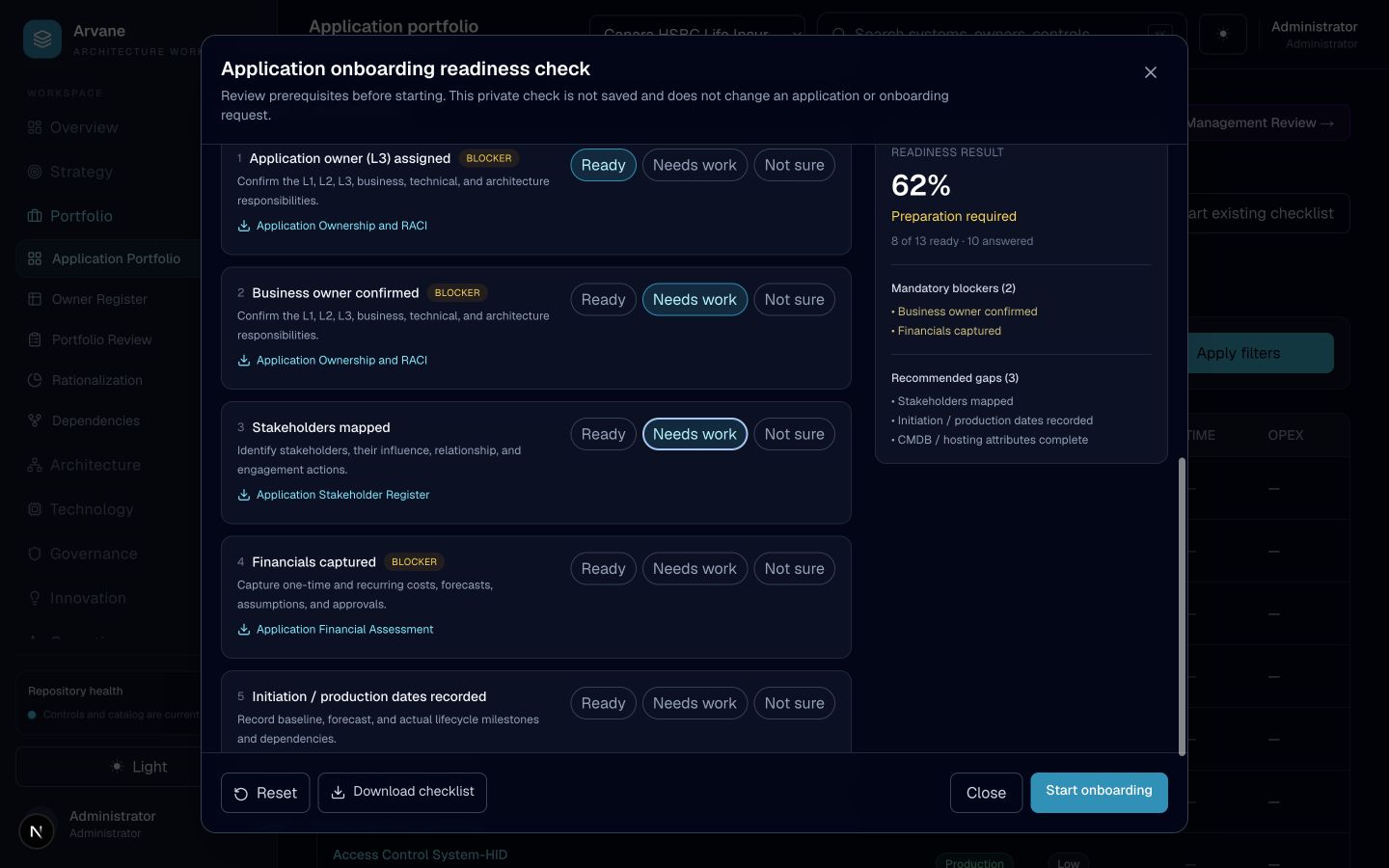Select Application Portfolio in the sidebar

[108, 258]
